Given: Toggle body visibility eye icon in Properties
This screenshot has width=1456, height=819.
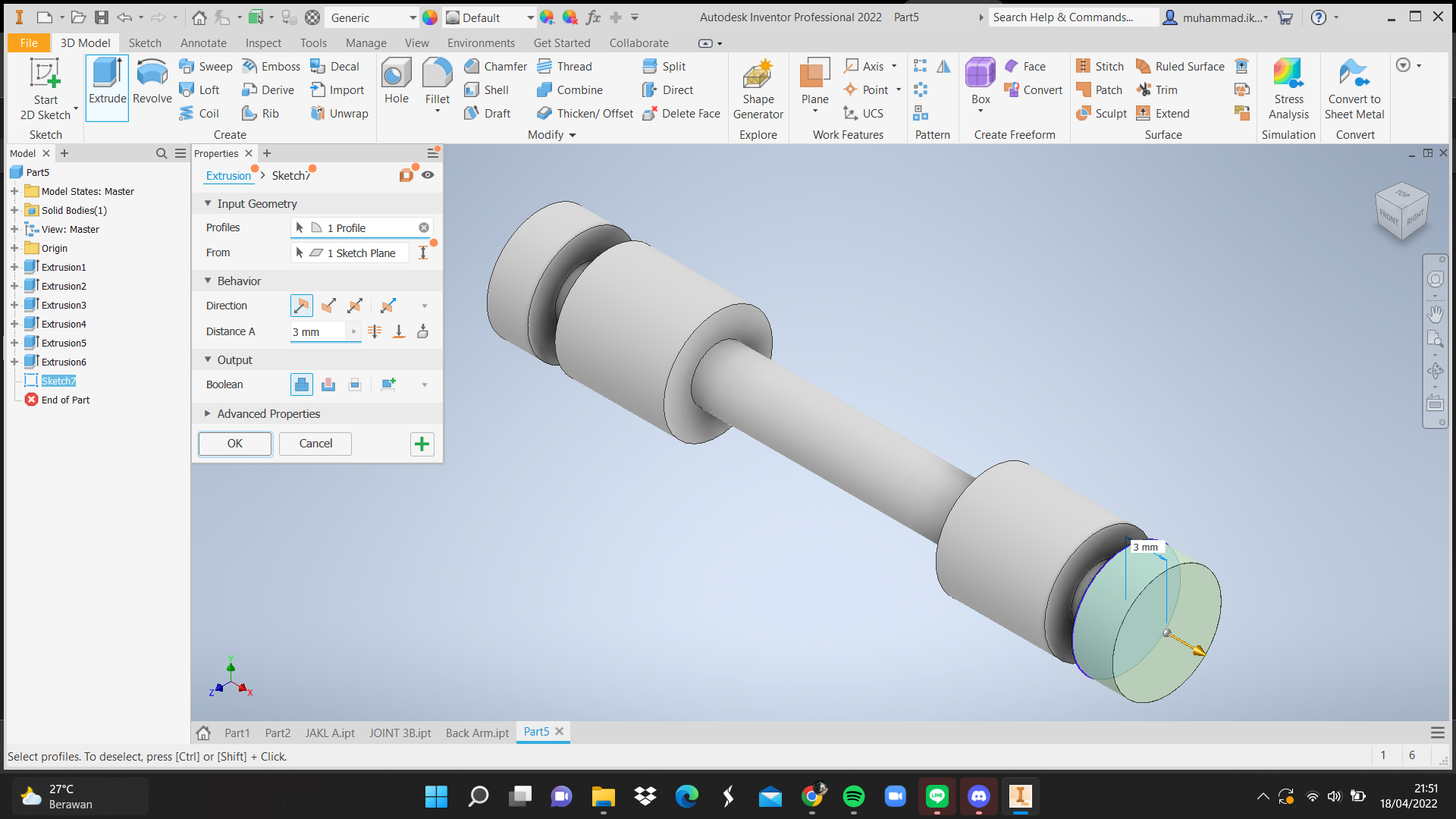Looking at the screenshot, I should click(428, 175).
